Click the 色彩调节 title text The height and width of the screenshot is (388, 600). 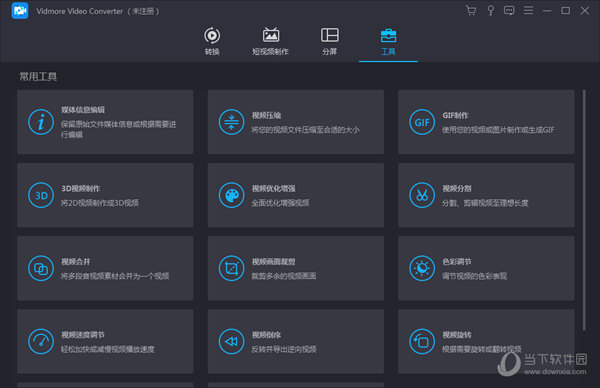(457, 261)
